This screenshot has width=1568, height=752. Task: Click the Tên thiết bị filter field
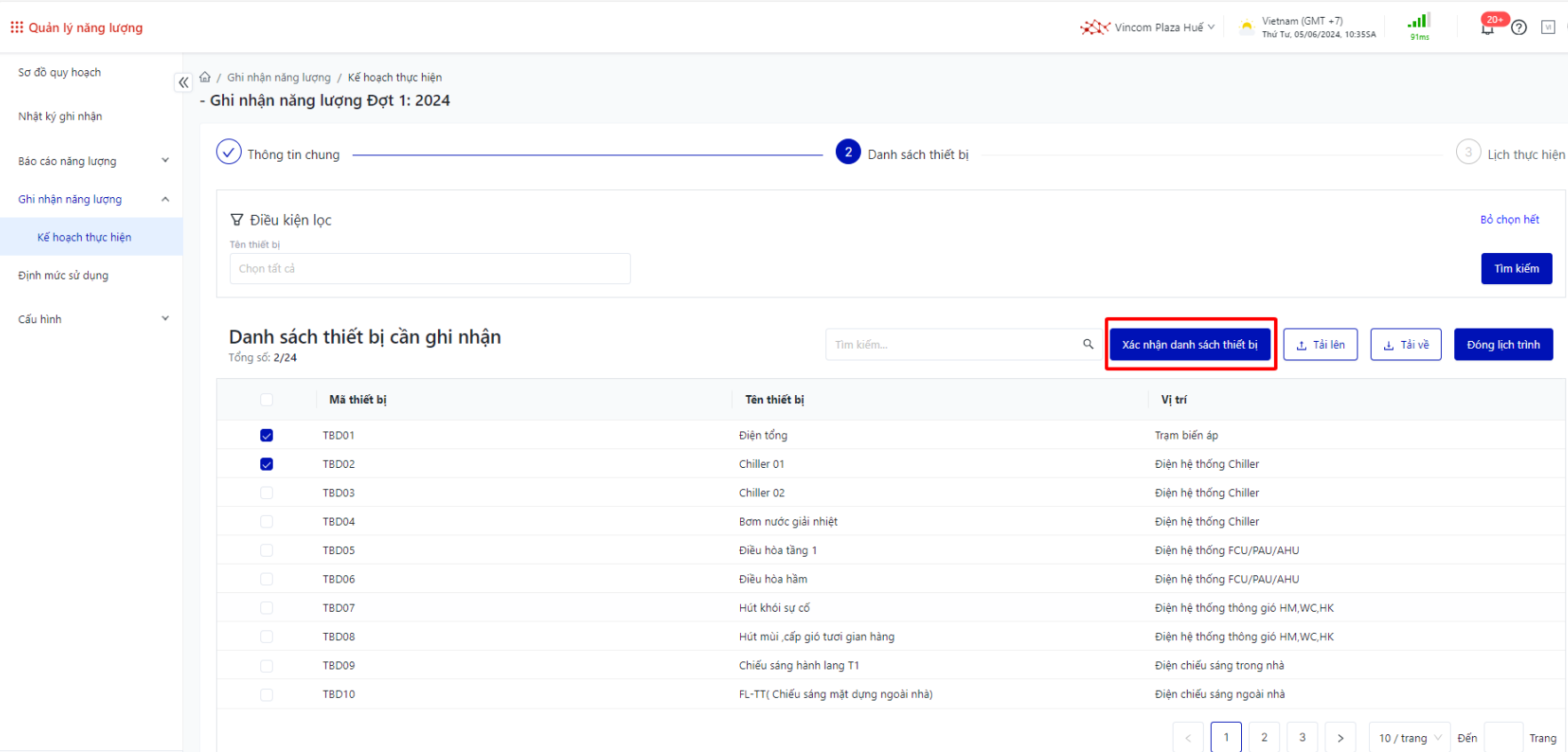[x=430, y=268]
